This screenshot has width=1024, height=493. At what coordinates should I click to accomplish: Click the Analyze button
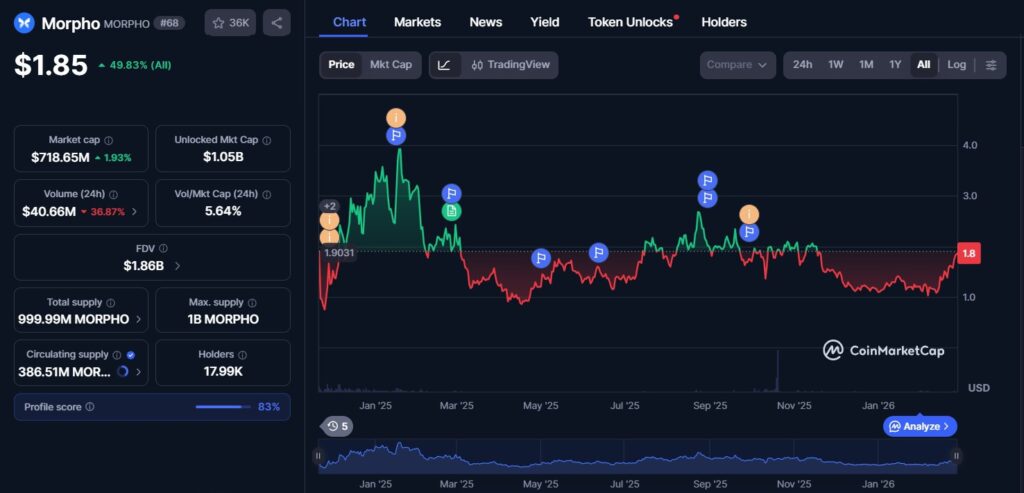pyautogui.click(x=920, y=426)
